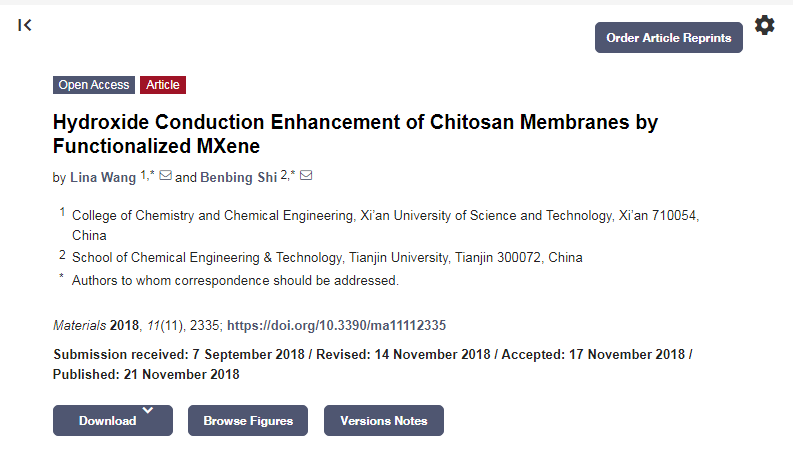Click affiliation superscript 2 after Benbing Shi
The height and width of the screenshot is (459, 793).
tap(284, 174)
